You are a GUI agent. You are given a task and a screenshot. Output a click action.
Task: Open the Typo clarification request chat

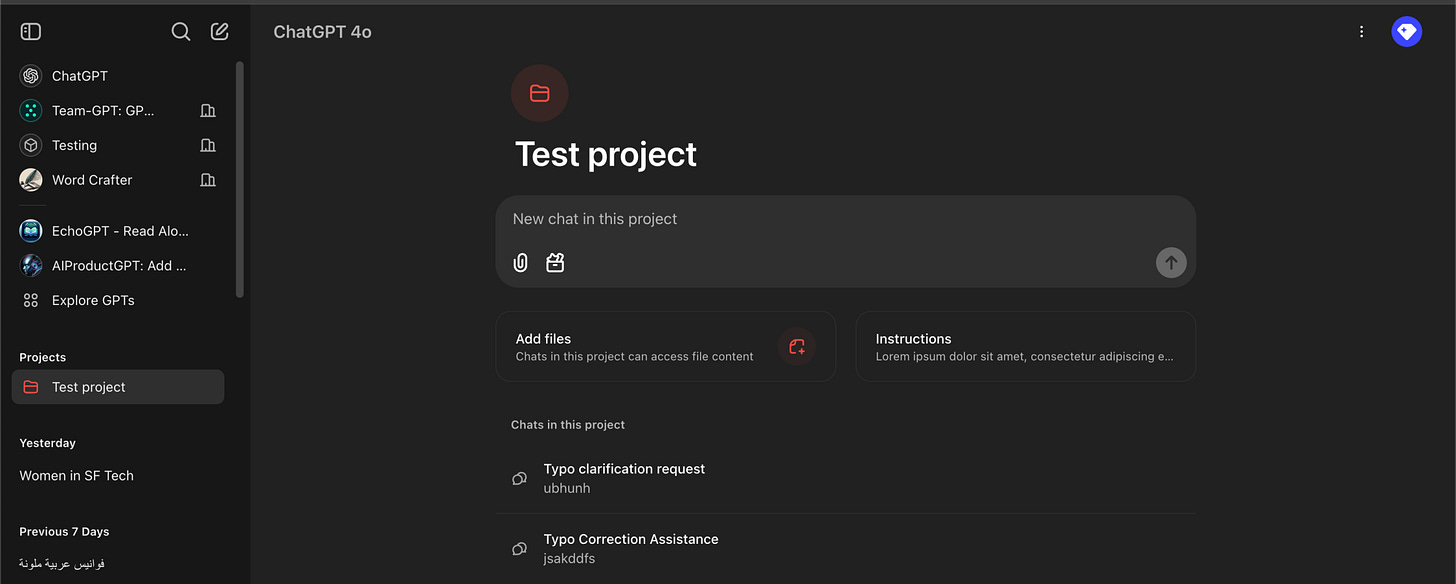pos(846,478)
